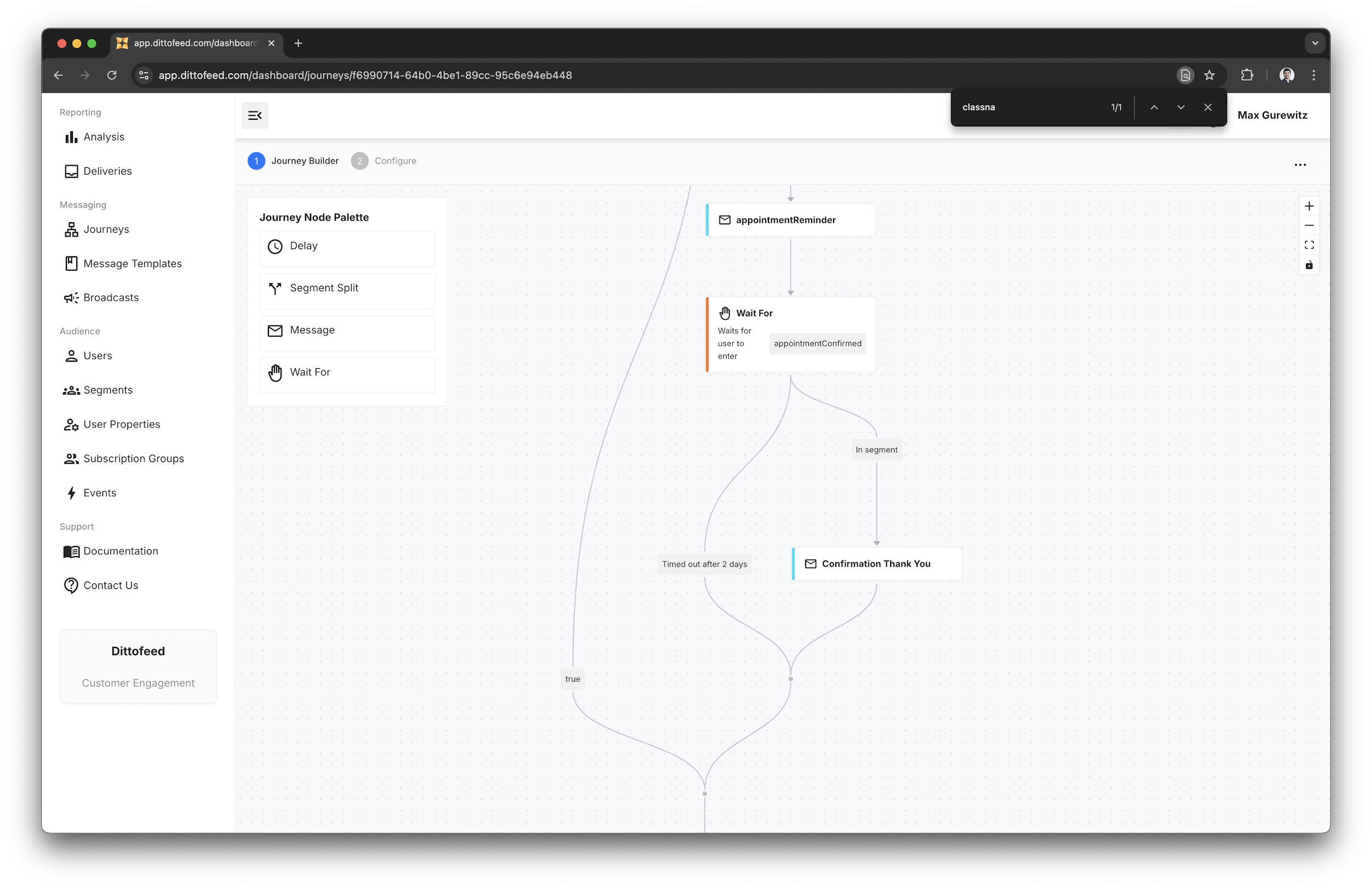Zoom in on the journey canvas
Image resolution: width=1372 pixels, height=888 pixels.
pyautogui.click(x=1309, y=206)
